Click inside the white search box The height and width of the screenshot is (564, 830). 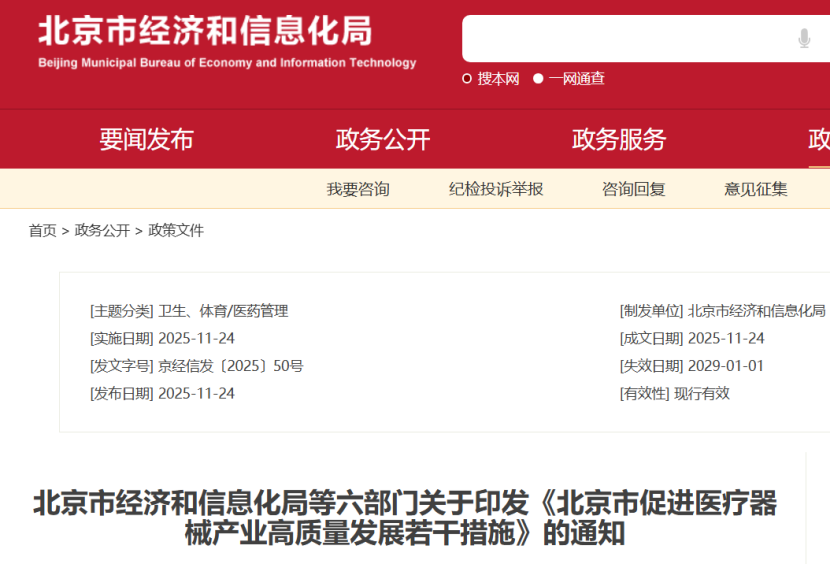pos(646,39)
